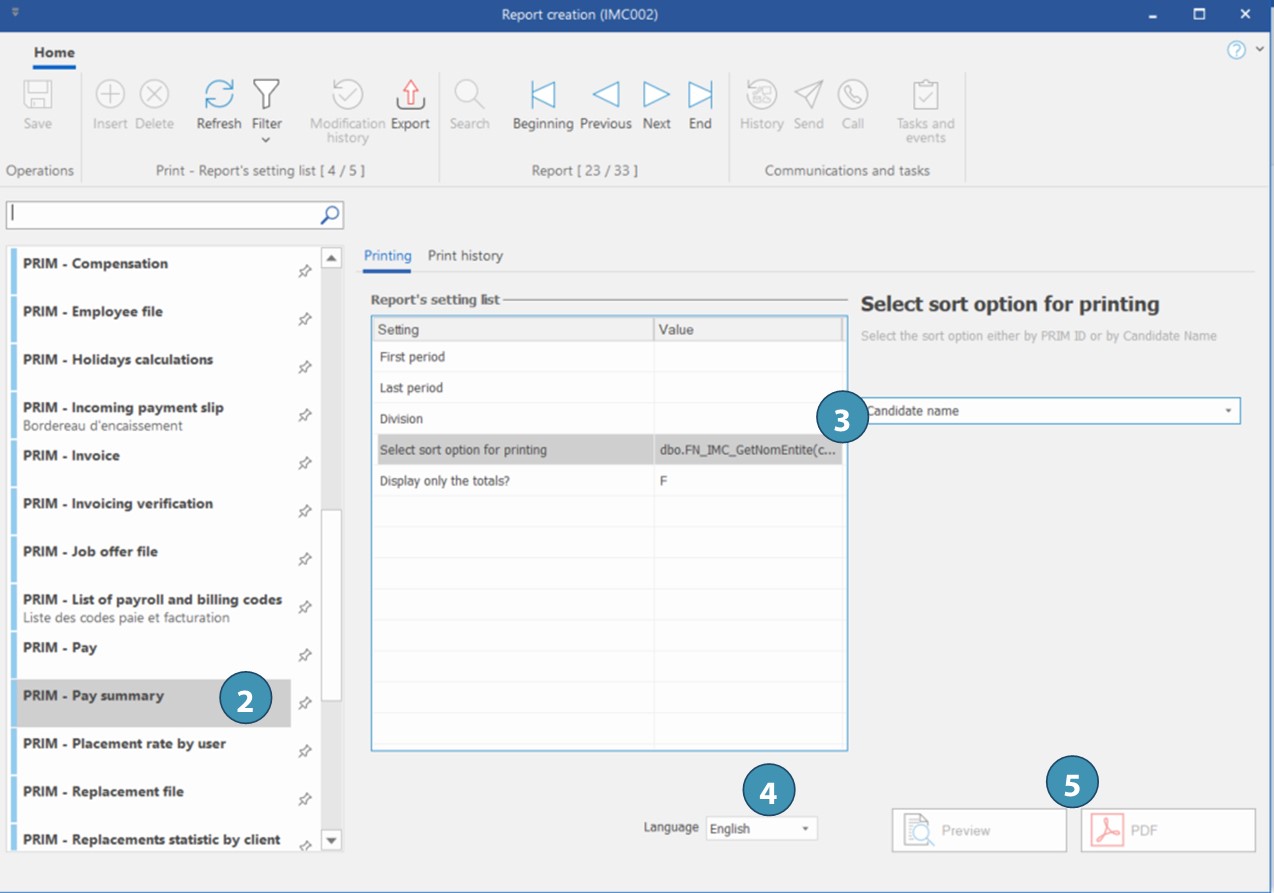1274x893 pixels.
Task: Pin the PRIM - Invoice report
Action: pyautogui.click(x=305, y=463)
